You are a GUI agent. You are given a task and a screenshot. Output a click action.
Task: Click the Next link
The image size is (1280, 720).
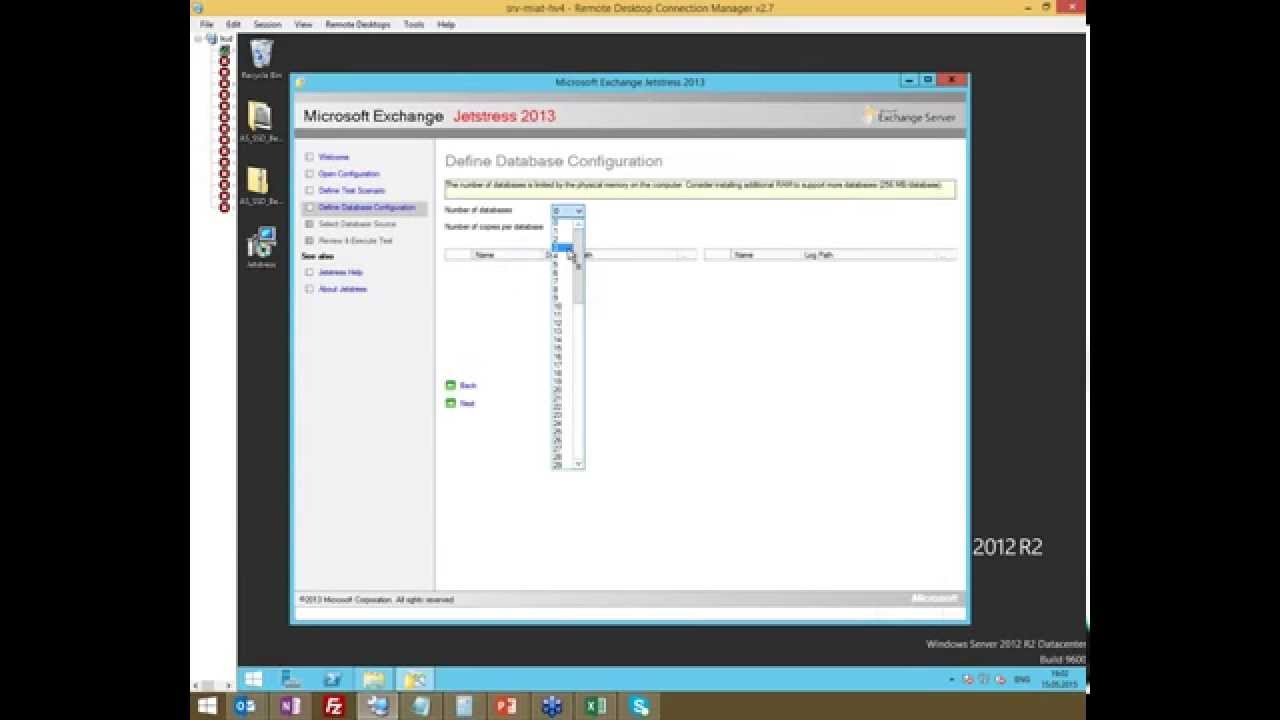coord(467,403)
